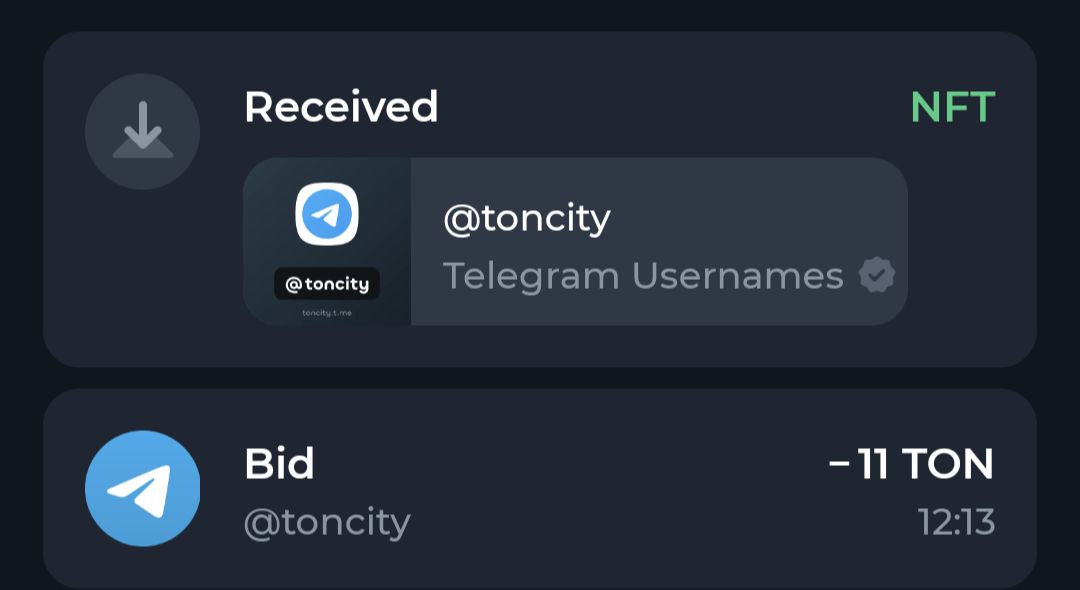Click the green NFT label
1080x590 pixels.
click(952, 108)
